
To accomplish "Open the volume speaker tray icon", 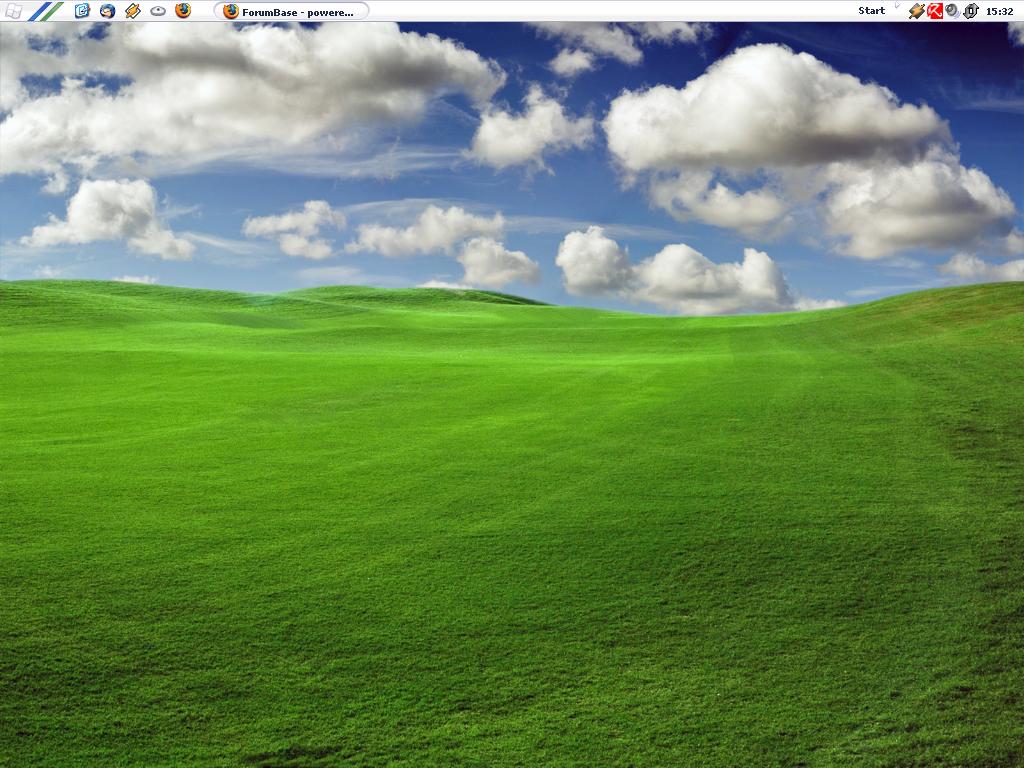I will point(952,10).
